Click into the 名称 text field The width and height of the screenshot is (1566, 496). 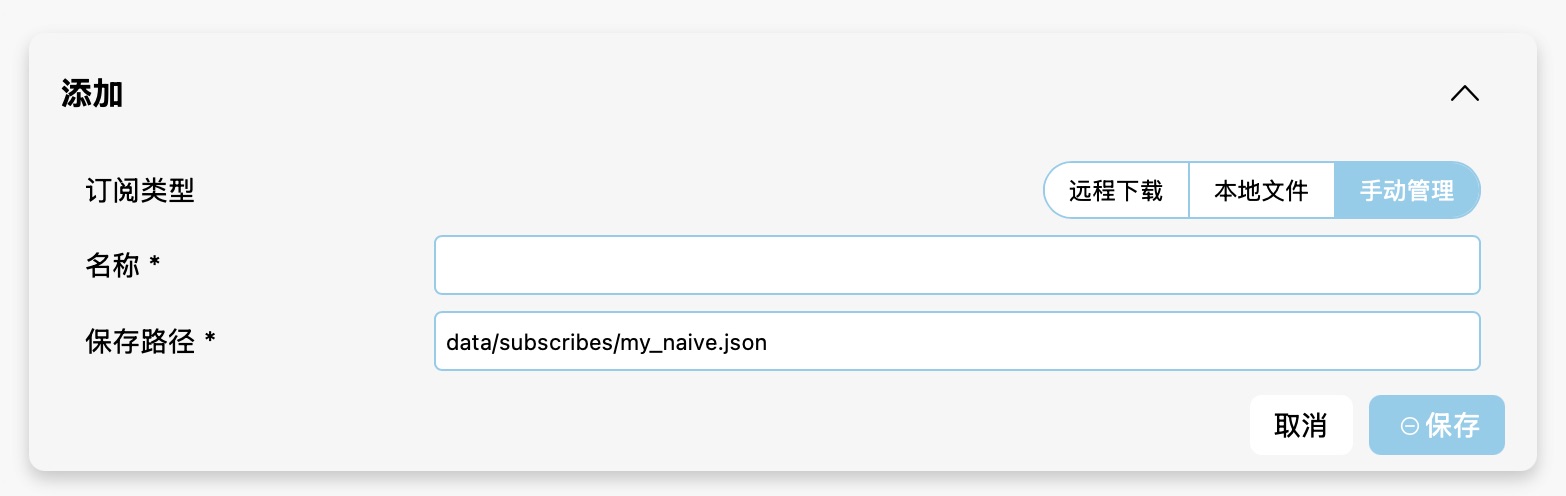click(x=956, y=265)
